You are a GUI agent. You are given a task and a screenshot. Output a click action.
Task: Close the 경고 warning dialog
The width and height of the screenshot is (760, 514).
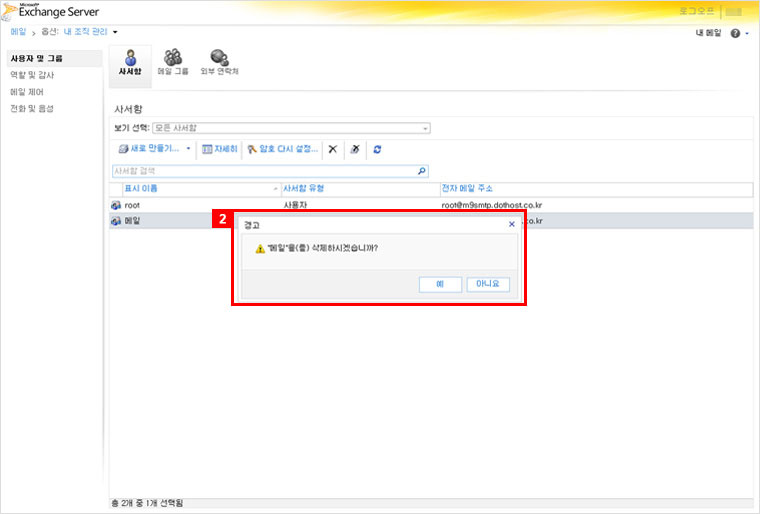[512, 225]
